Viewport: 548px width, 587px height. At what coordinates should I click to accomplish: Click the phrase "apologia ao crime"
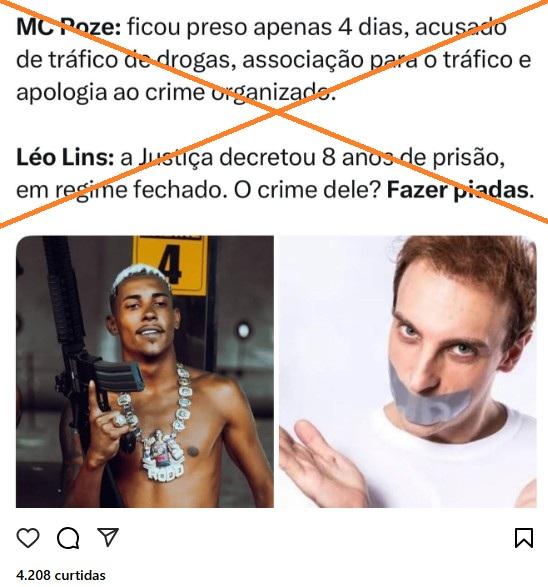point(111,92)
